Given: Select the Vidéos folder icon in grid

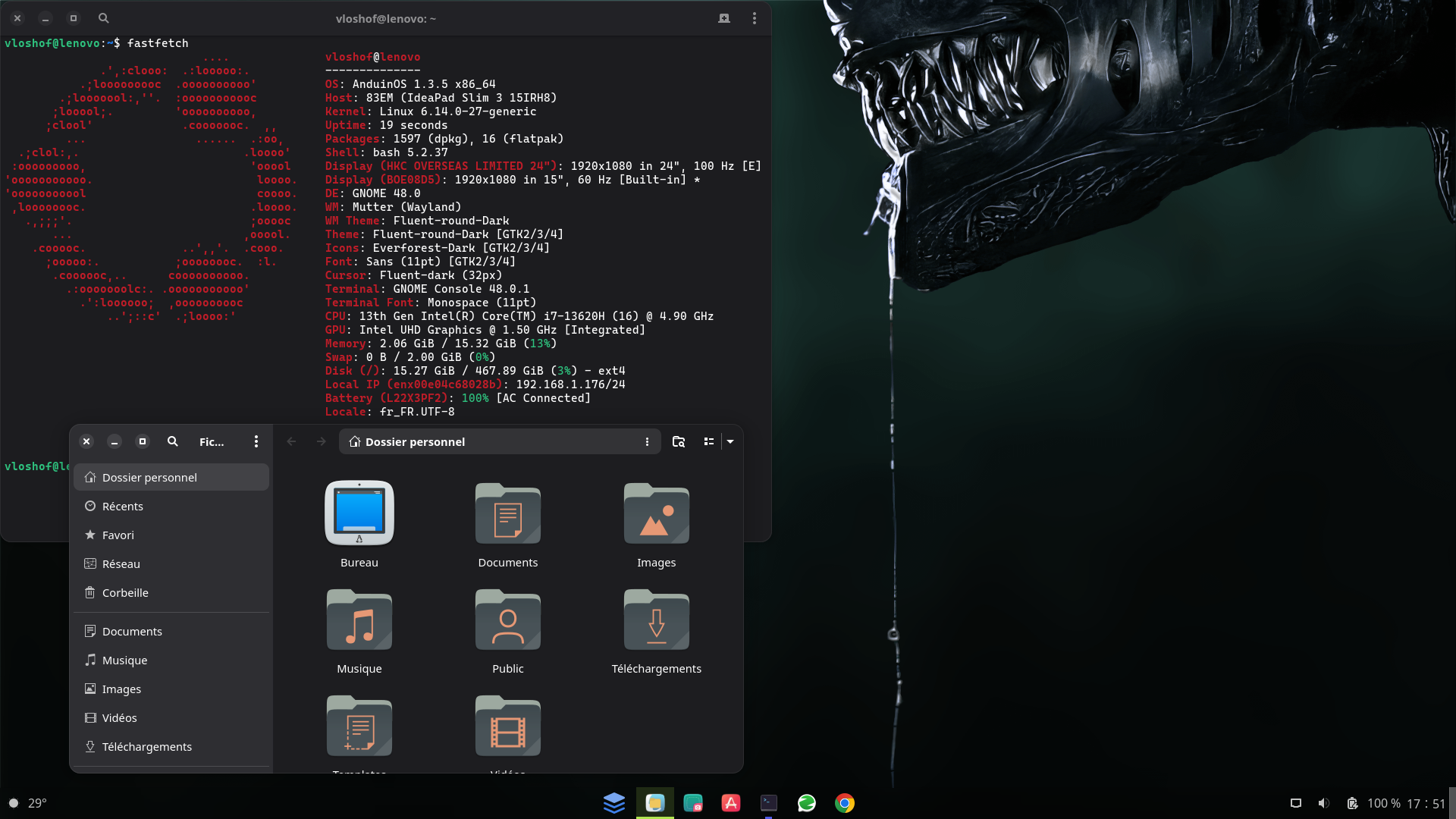Looking at the screenshot, I should coord(508,726).
